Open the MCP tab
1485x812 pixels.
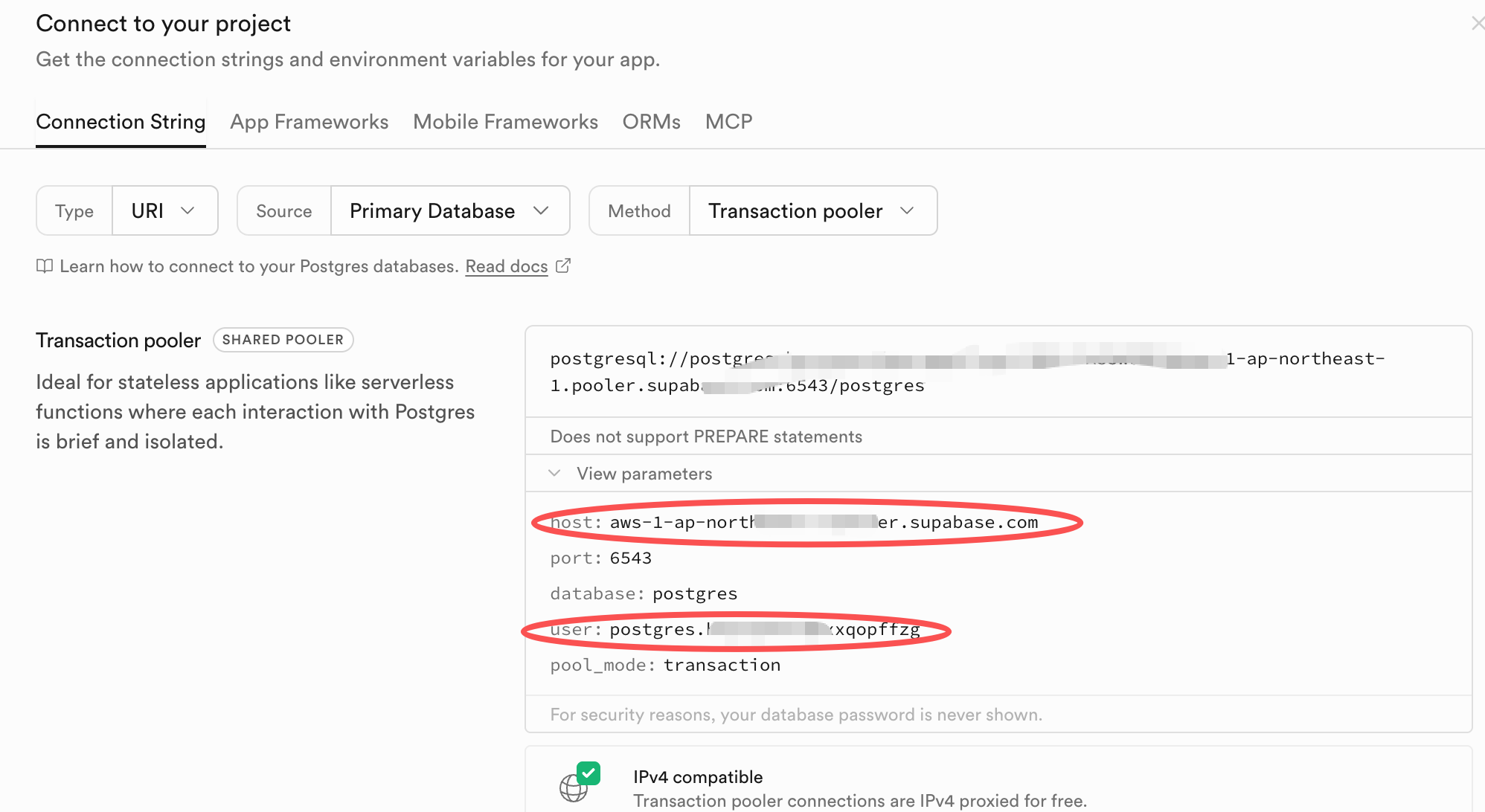(x=728, y=122)
